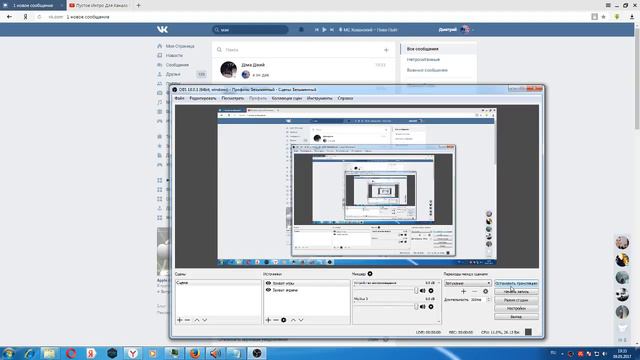Open the Файл menu in OBS
Viewport: 640px width, 360px height.
coord(179,98)
